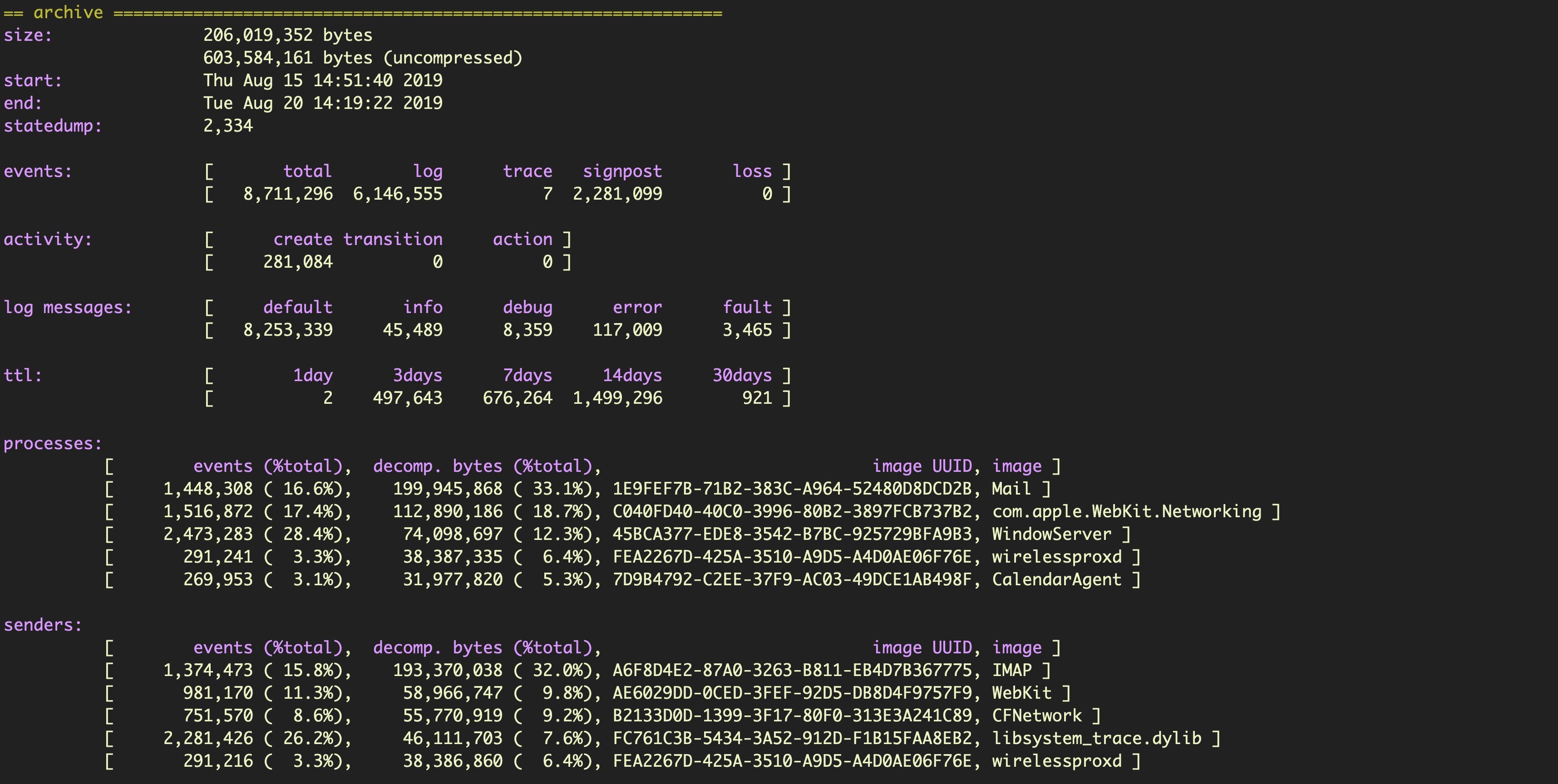Viewport: 1558px width, 784px height.
Task: Click the 'transition' activity column header
Action: [393, 240]
